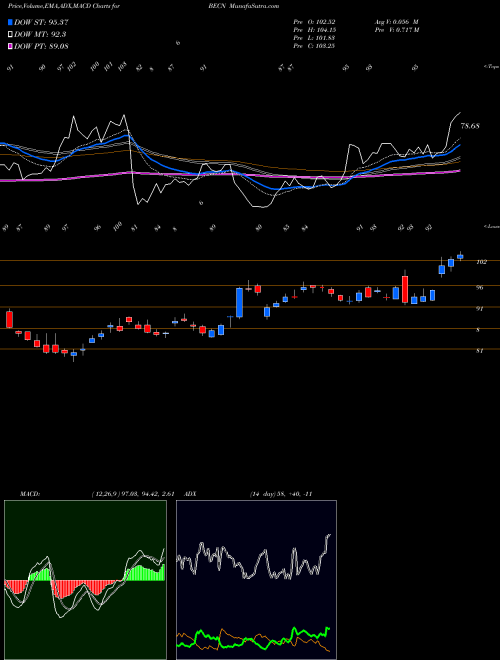The height and width of the screenshot is (660, 500).
Task: Click the blue DOW ST legend swatch
Action: pos(10,22)
